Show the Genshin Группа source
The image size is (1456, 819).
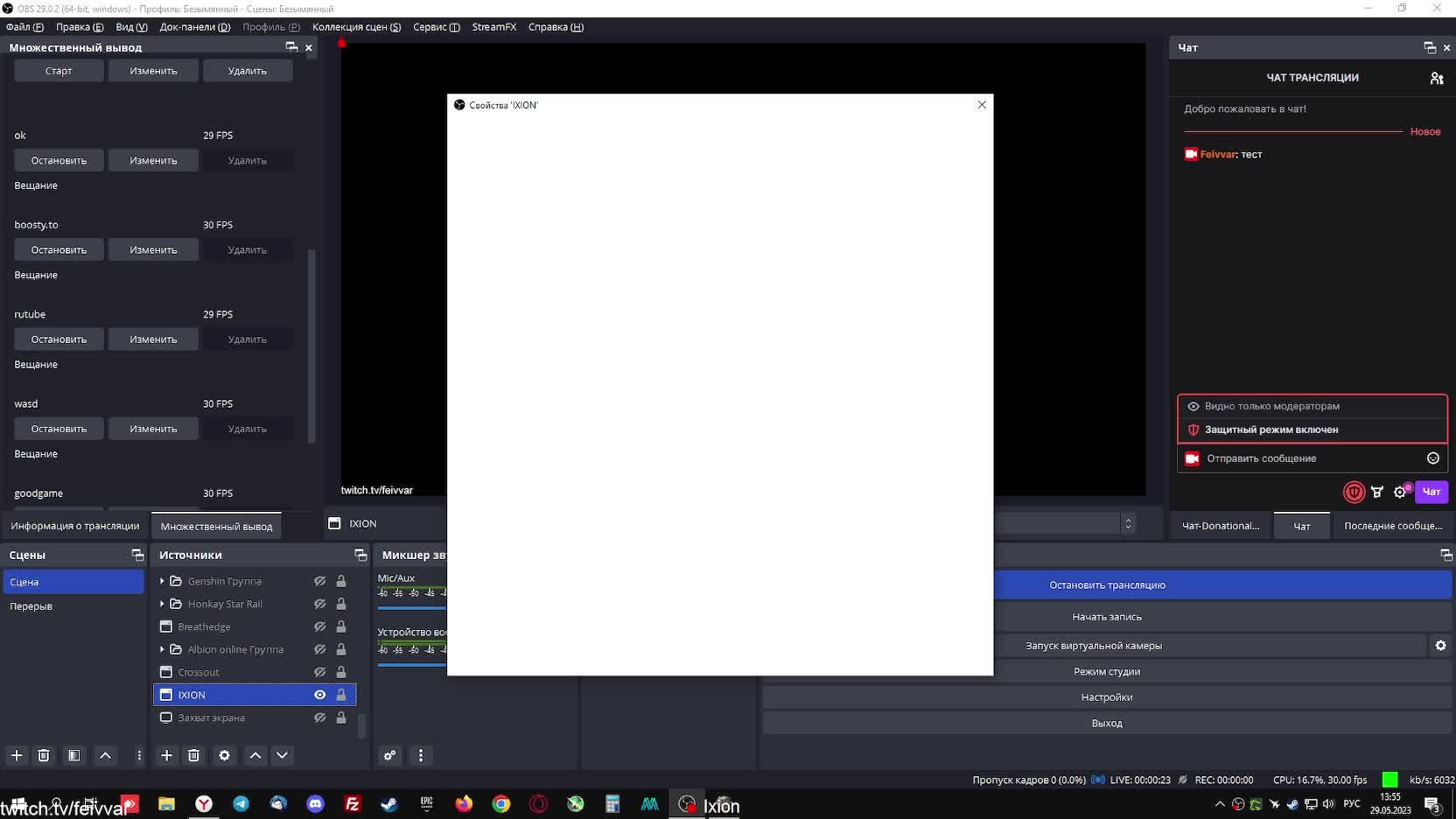[x=320, y=581]
